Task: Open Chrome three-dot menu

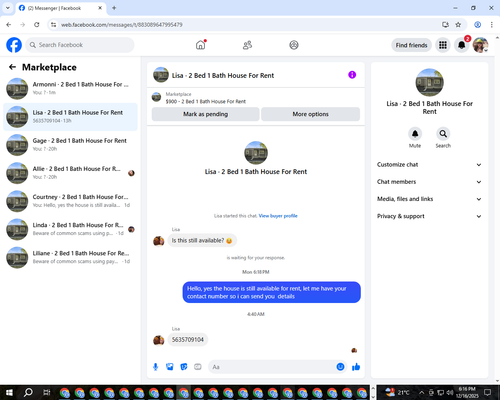Action: pos(492,25)
